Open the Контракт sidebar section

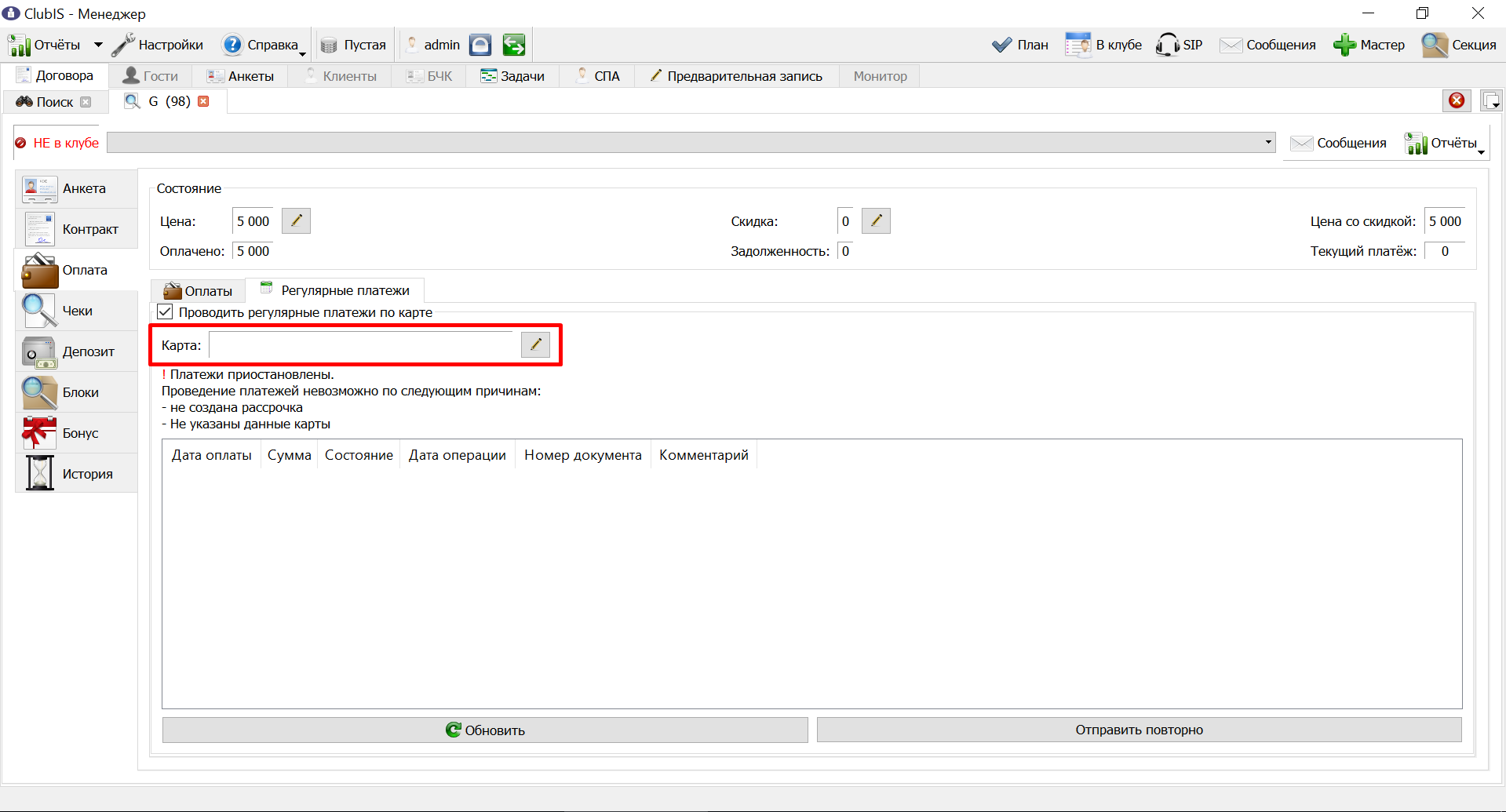pos(76,229)
